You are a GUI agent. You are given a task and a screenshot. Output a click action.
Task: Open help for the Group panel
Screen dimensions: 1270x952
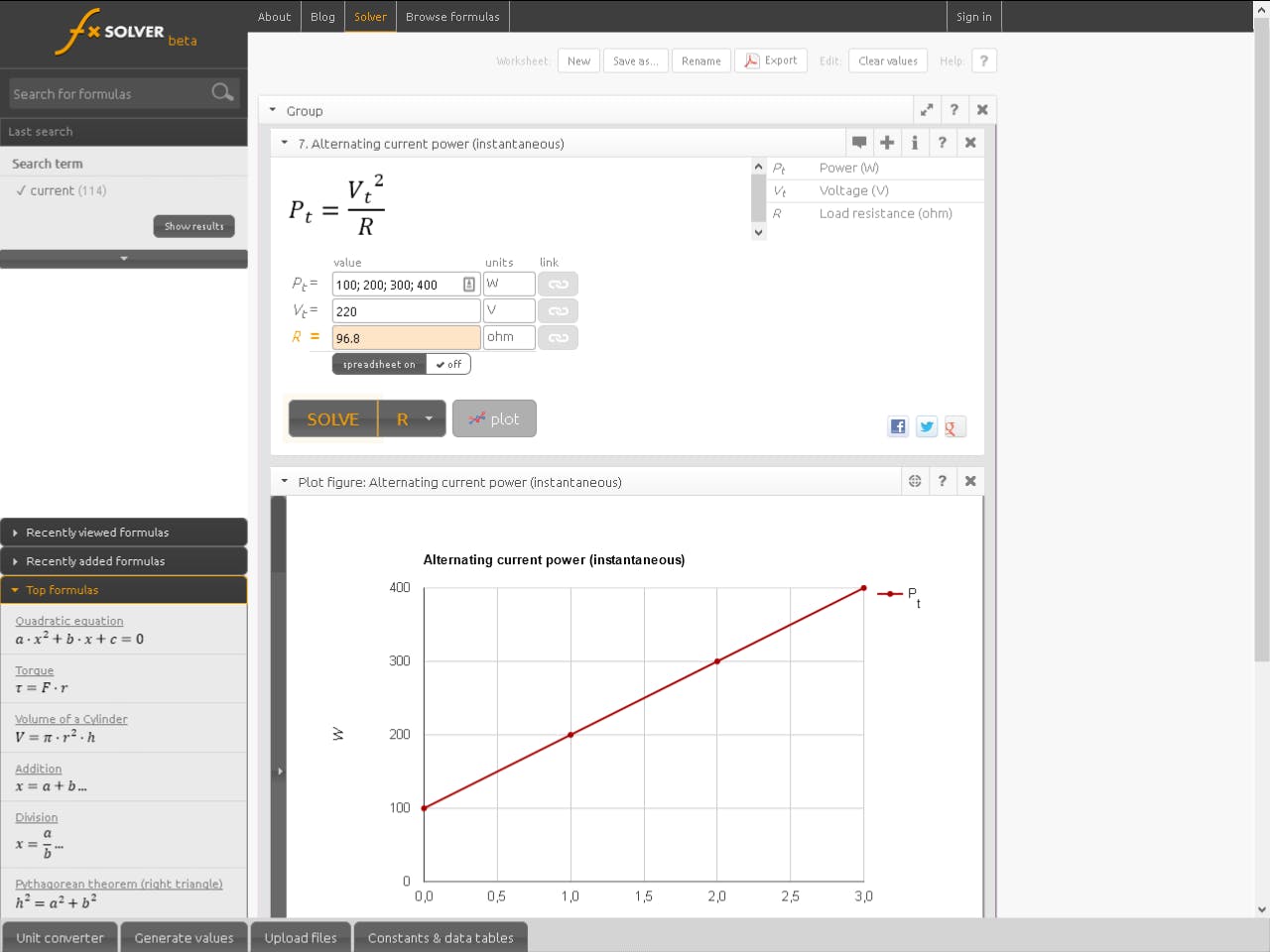point(954,110)
